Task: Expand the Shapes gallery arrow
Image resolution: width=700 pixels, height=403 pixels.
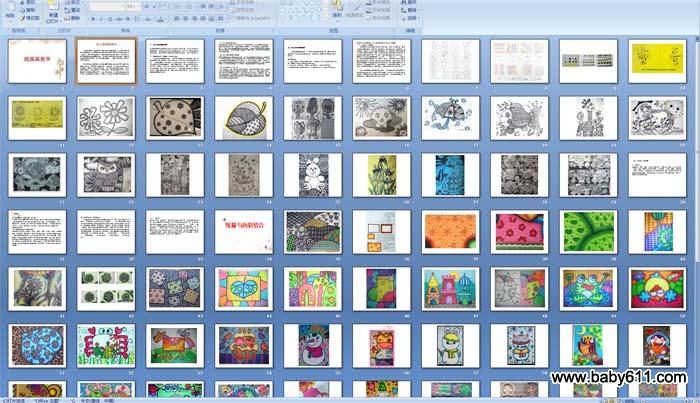Action: pos(326,18)
